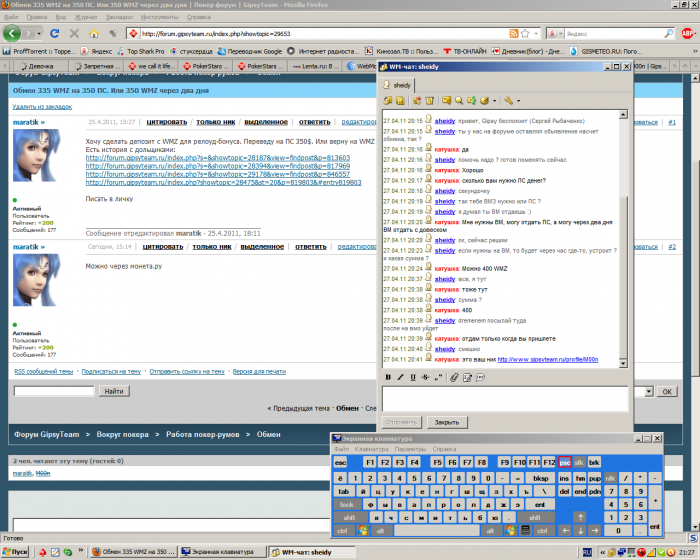Go to Firefox home page icon
The width and height of the screenshot is (700, 560).
[x=94, y=33]
